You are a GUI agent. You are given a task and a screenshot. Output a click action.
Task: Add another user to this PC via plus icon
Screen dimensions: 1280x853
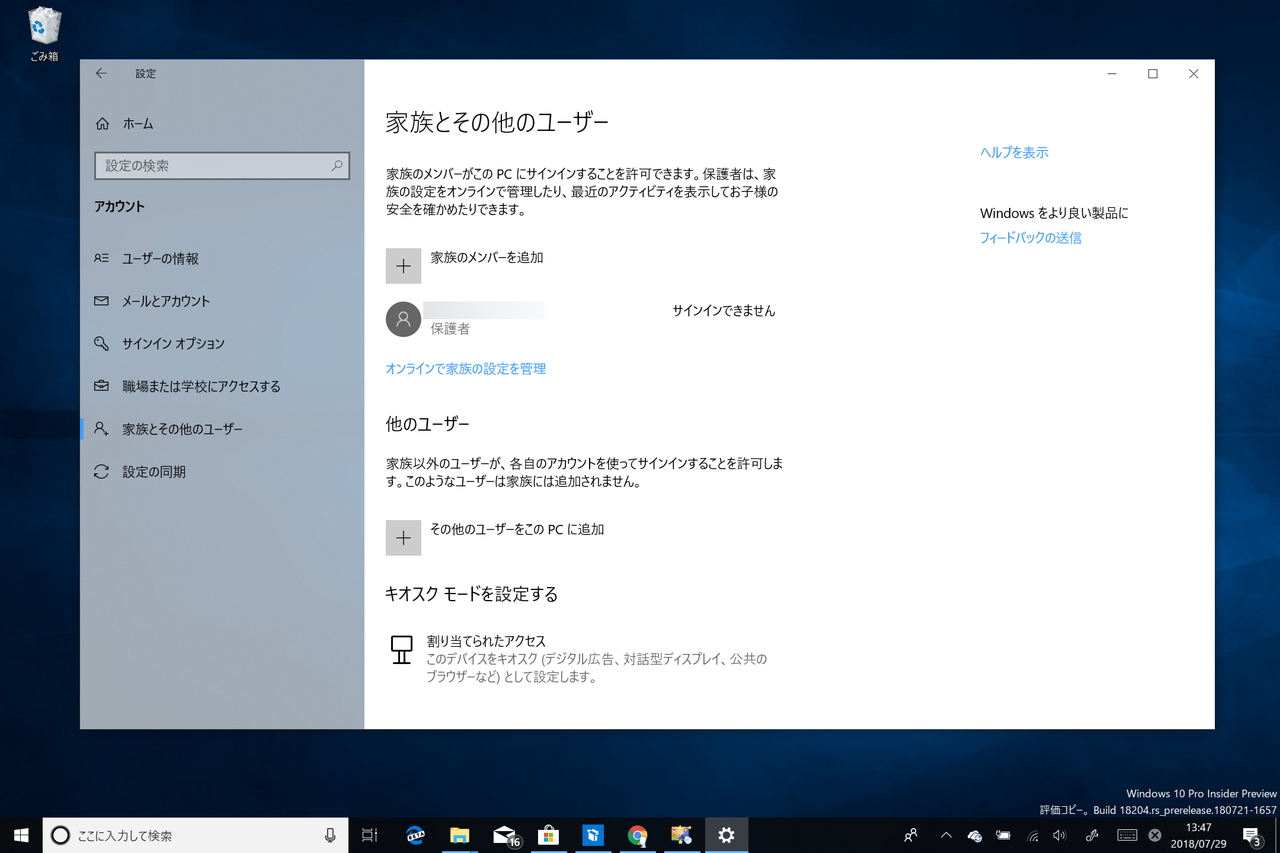[x=403, y=538]
